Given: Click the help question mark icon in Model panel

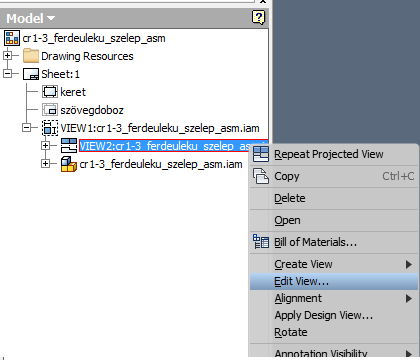Looking at the screenshot, I should point(258,17).
